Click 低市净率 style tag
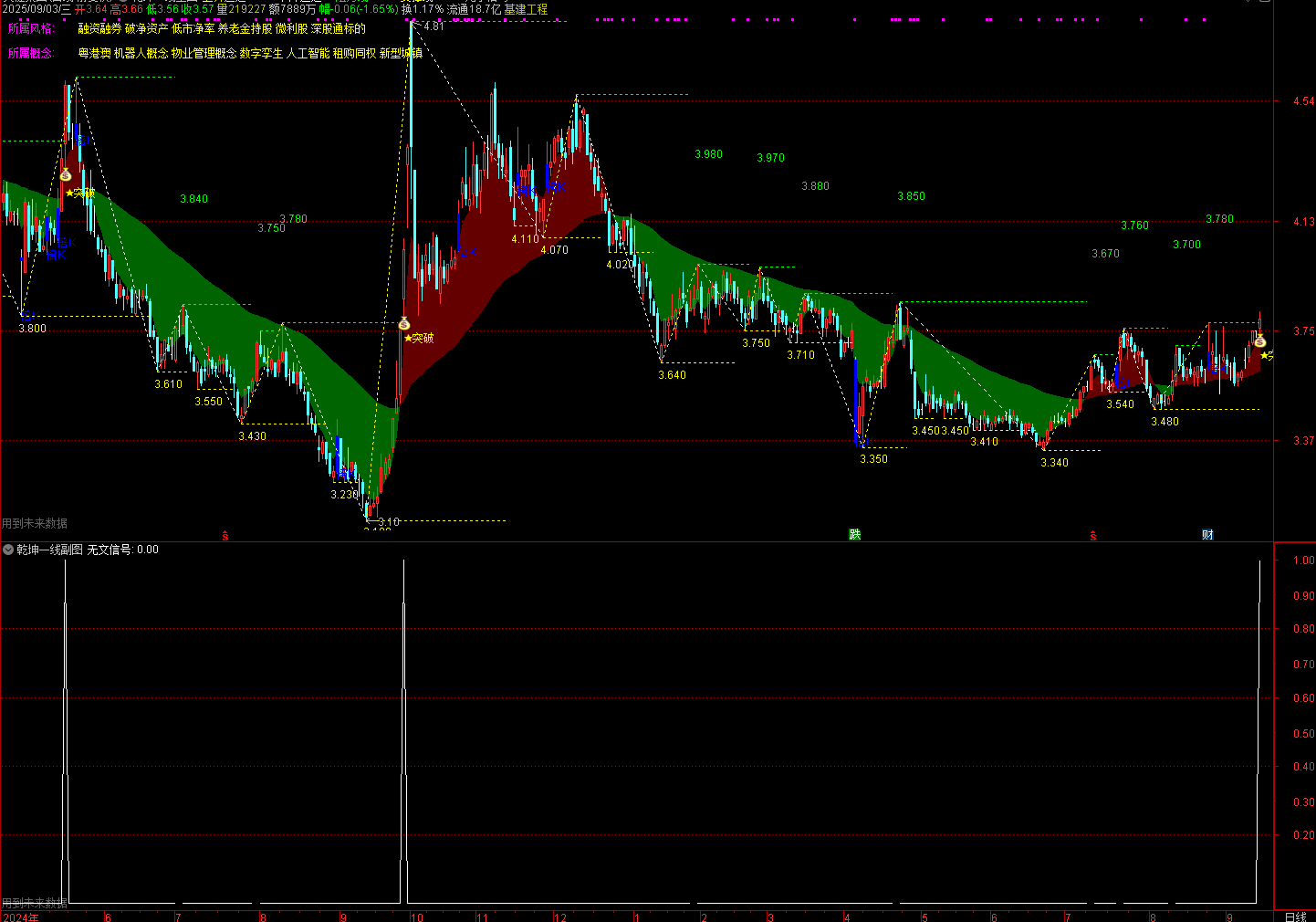 pyautogui.click(x=193, y=29)
